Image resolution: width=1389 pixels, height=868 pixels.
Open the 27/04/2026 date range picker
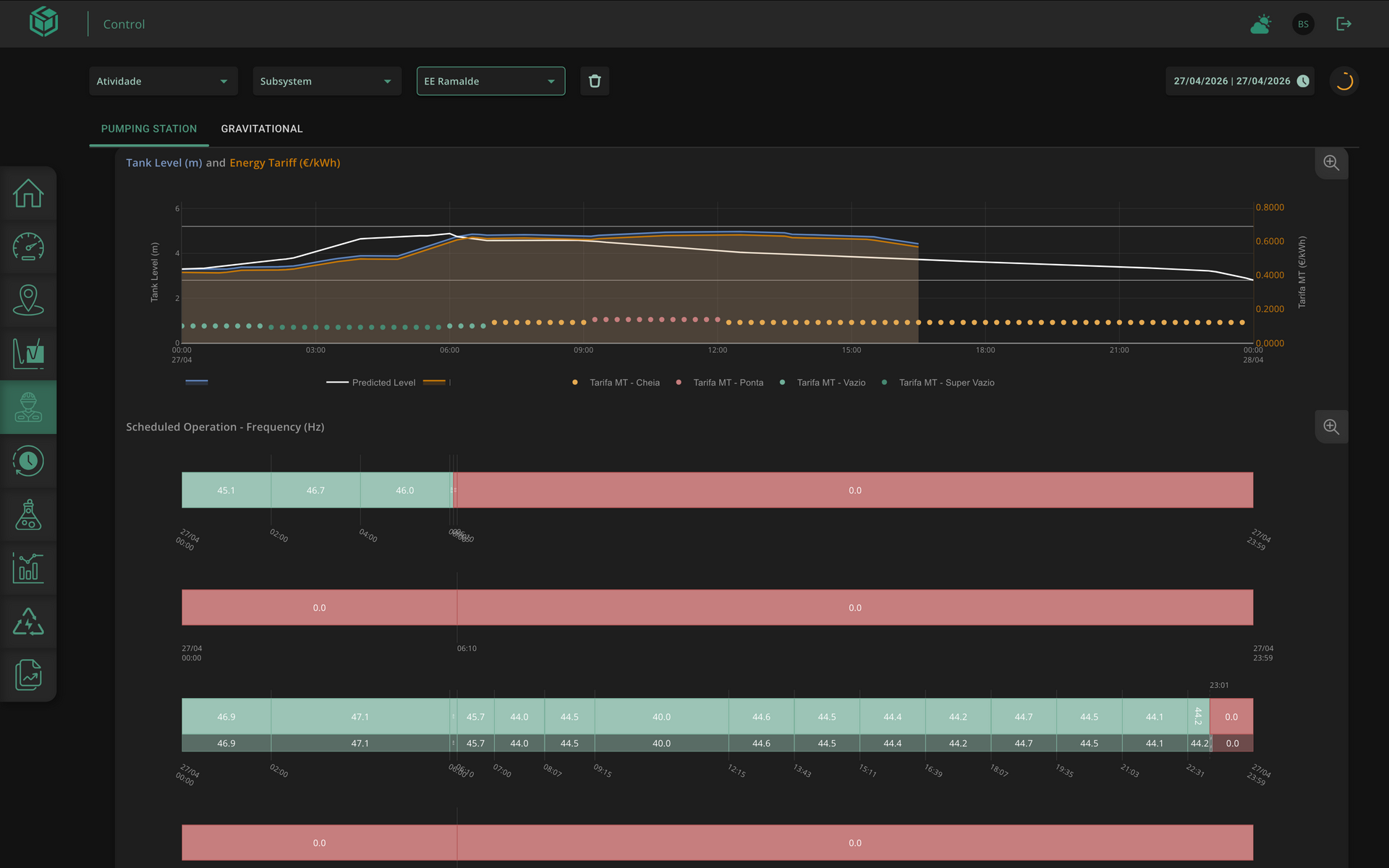point(1240,81)
